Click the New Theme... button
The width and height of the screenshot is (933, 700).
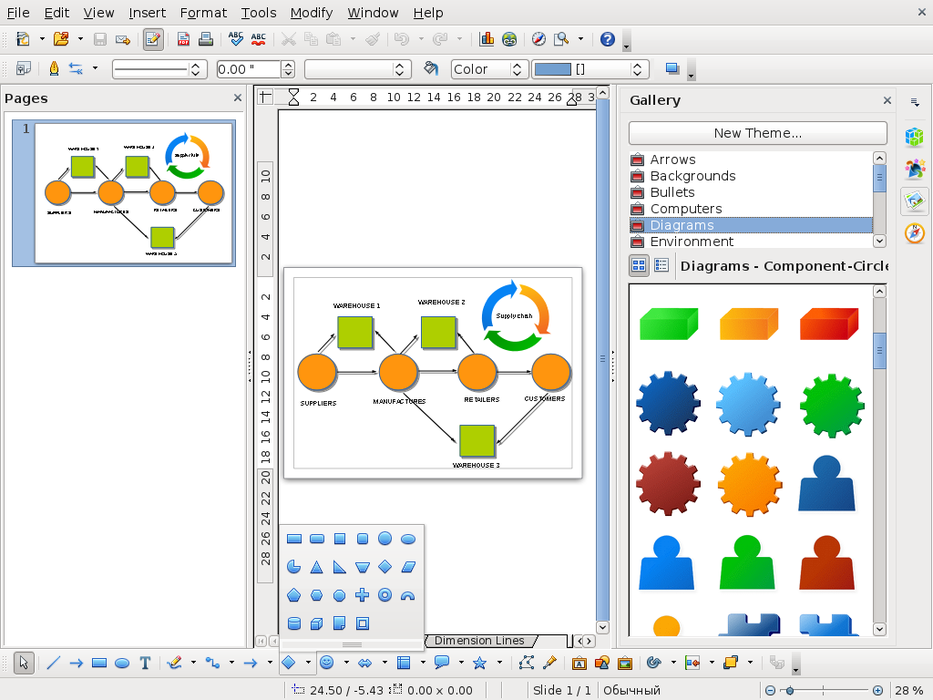757,133
